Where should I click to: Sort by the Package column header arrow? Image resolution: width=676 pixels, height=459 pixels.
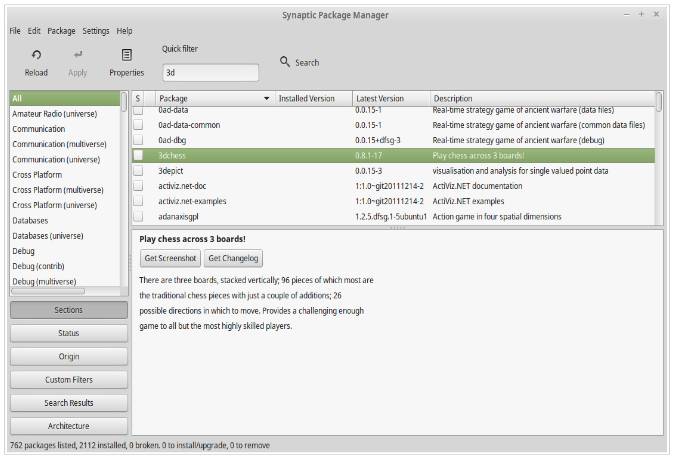pyautogui.click(x=266, y=99)
